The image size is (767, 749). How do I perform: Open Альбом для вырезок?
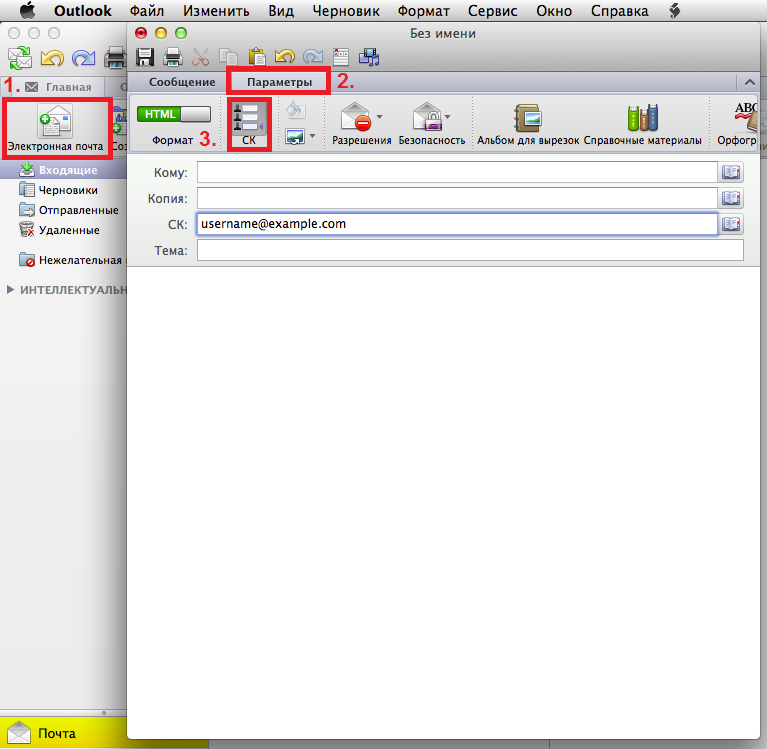pyautogui.click(x=528, y=124)
